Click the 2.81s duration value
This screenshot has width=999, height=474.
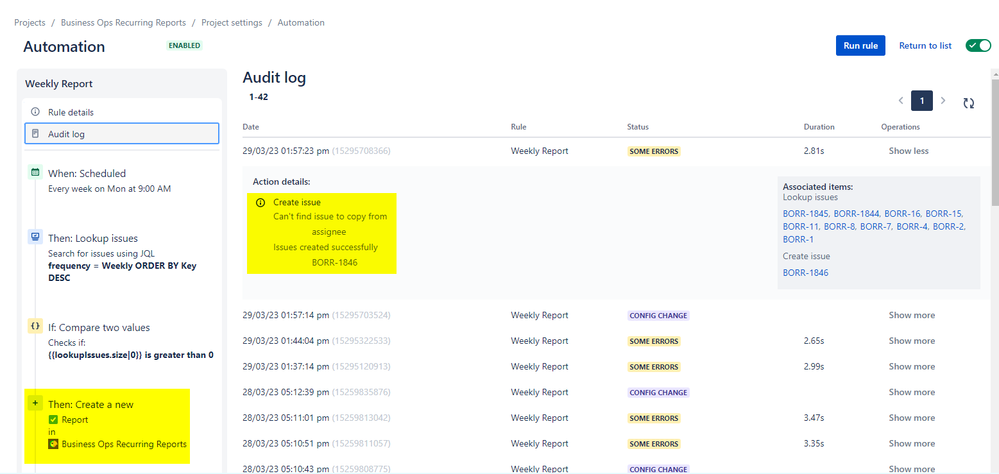(814, 151)
